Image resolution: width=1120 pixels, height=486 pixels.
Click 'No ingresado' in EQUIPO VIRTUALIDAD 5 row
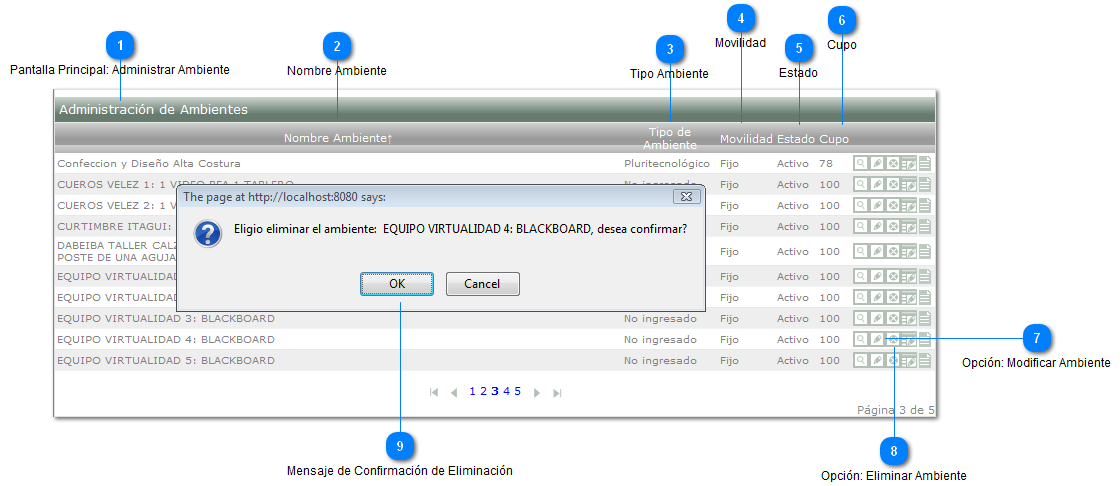pos(660,360)
